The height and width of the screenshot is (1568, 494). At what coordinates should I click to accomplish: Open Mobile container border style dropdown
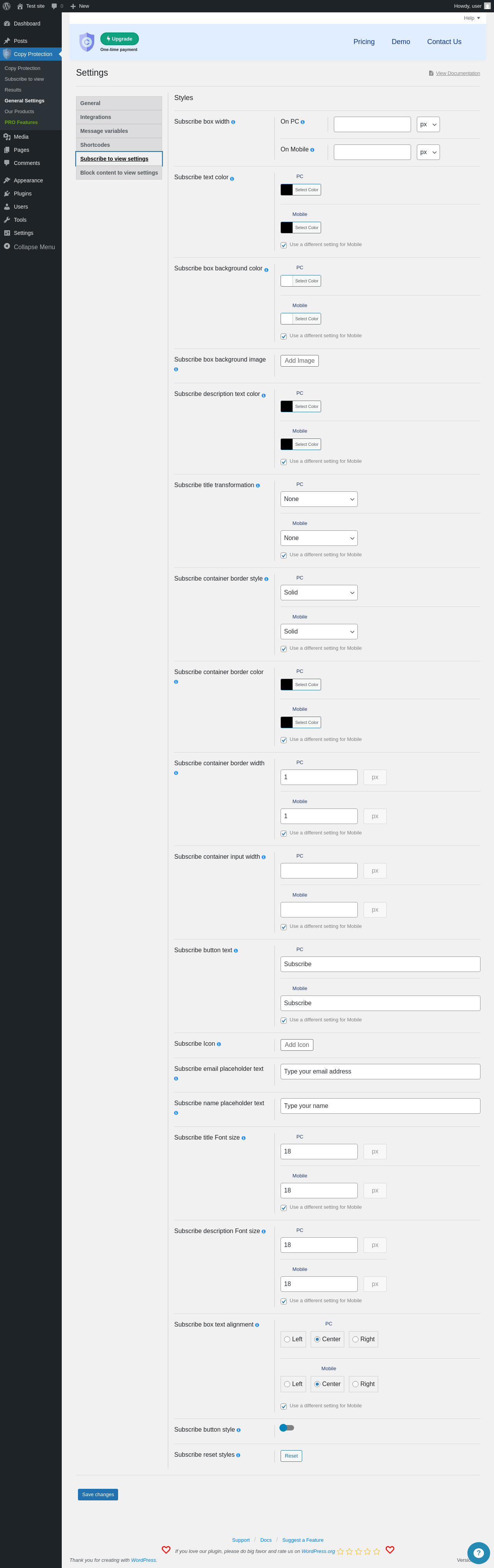tap(319, 631)
